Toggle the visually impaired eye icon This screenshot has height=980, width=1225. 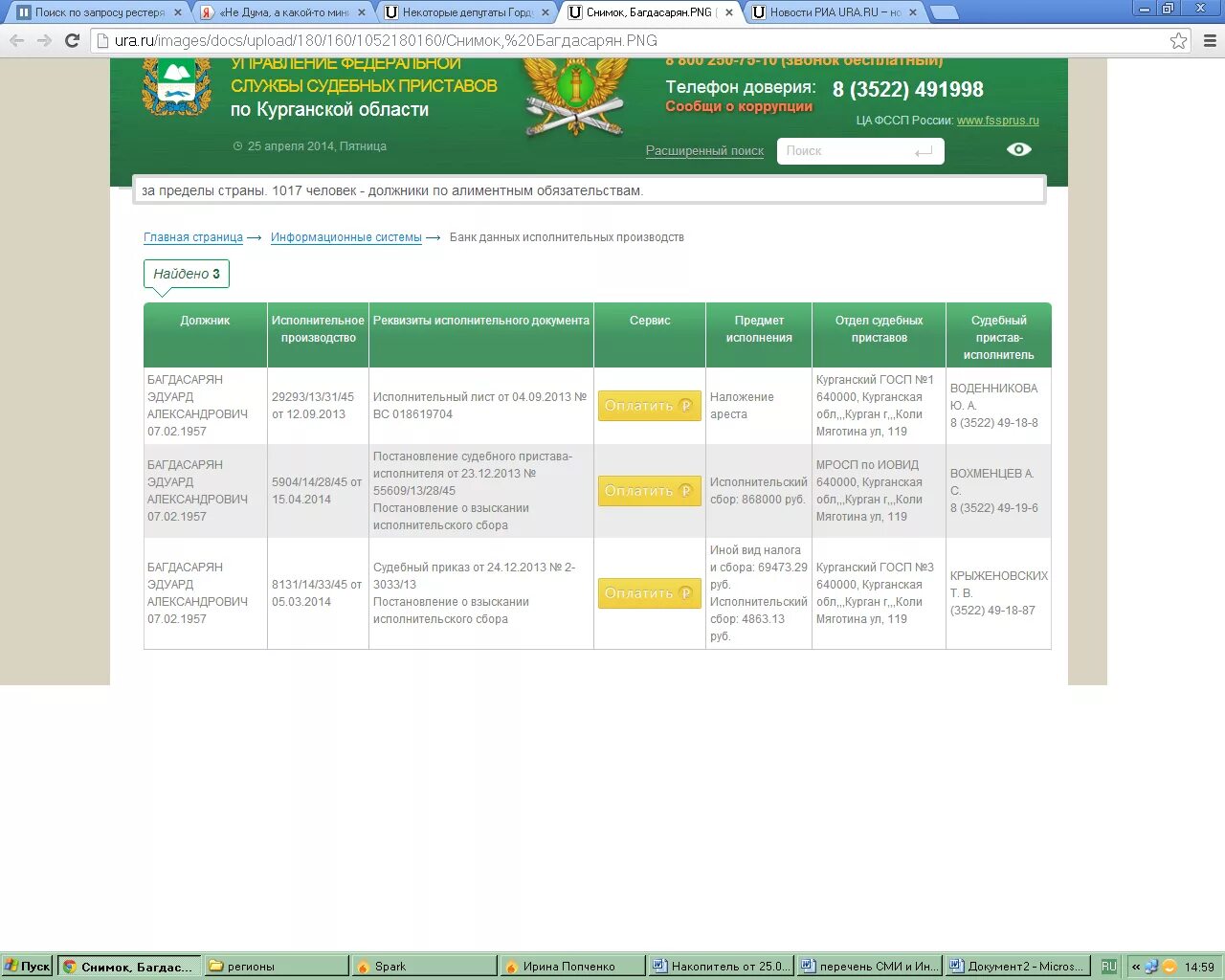click(1019, 149)
